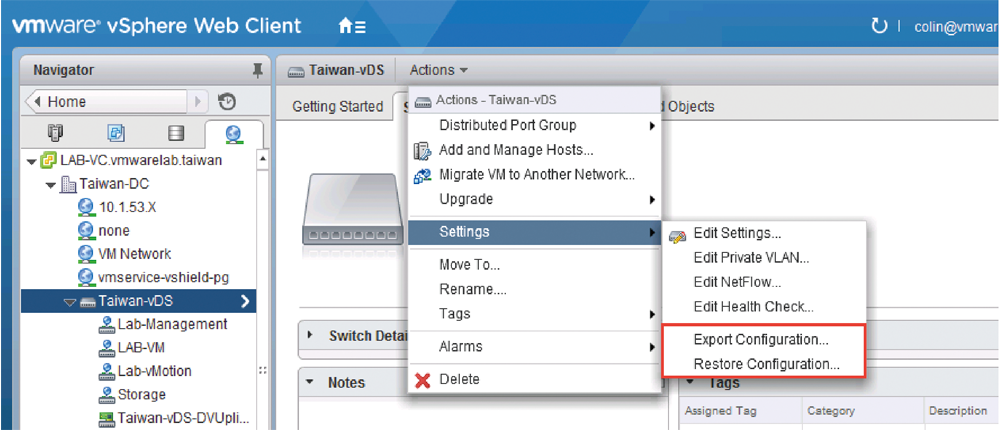Open the Actions dropdown menu
The image size is (999, 430).
pyautogui.click(x=439, y=70)
